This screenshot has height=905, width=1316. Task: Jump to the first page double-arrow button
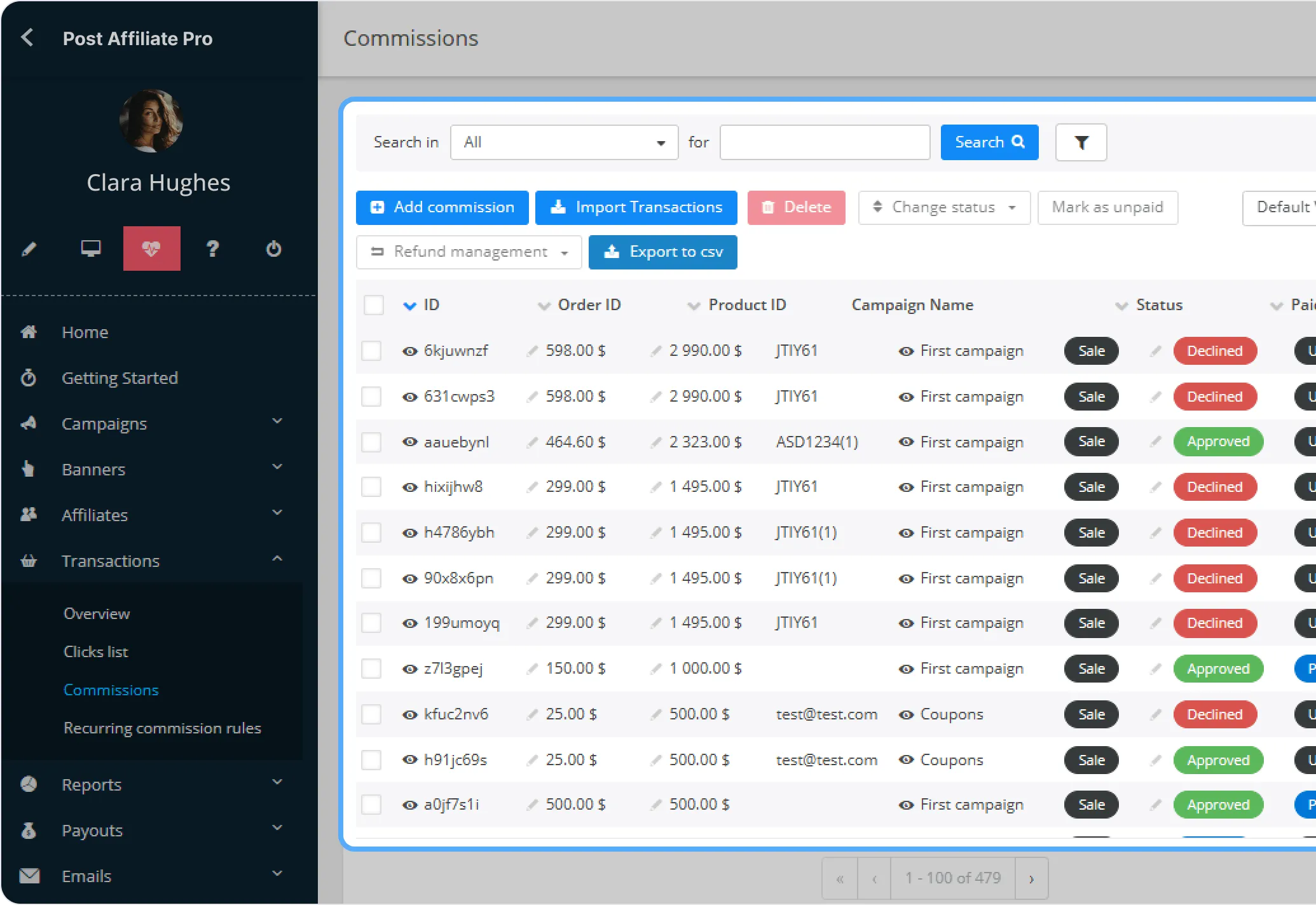(x=840, y=878)
